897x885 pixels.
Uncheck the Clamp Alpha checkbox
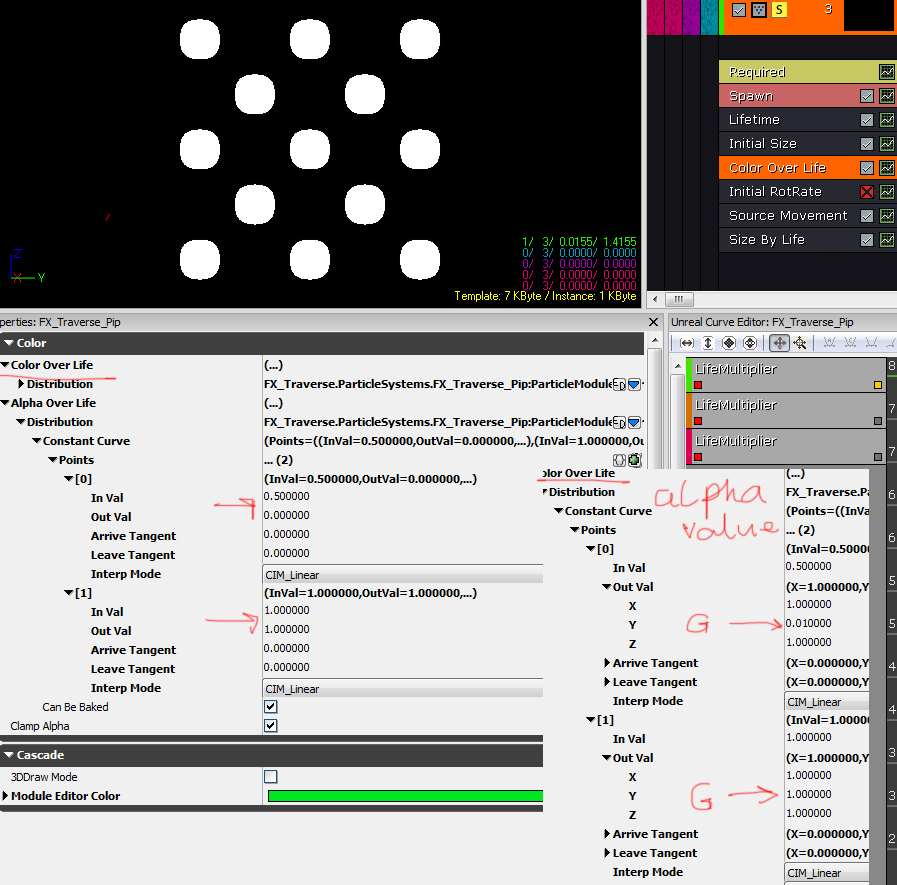click(271, 725)
